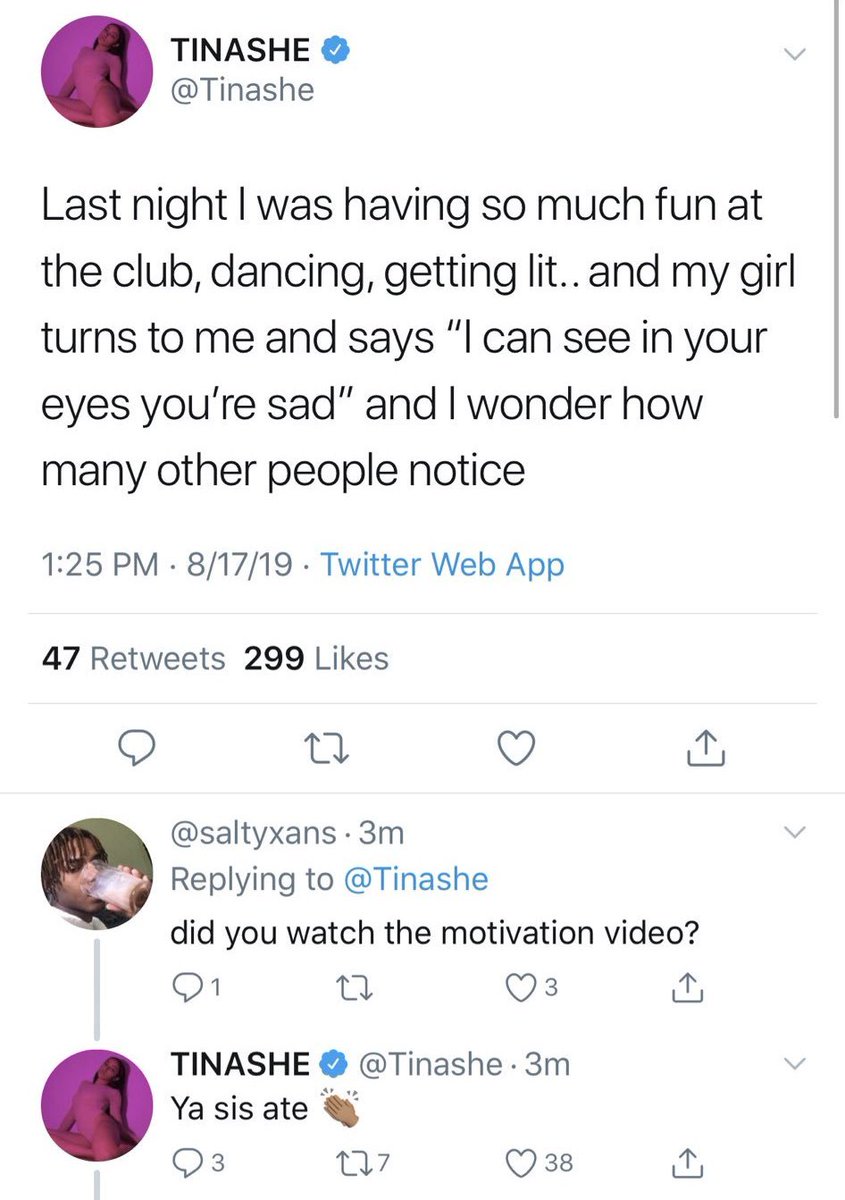The height and width of the screenshot is (1200, 845).
Task: Open reply thread on 'Ya sis ate'
Action: pos(197,1162)
